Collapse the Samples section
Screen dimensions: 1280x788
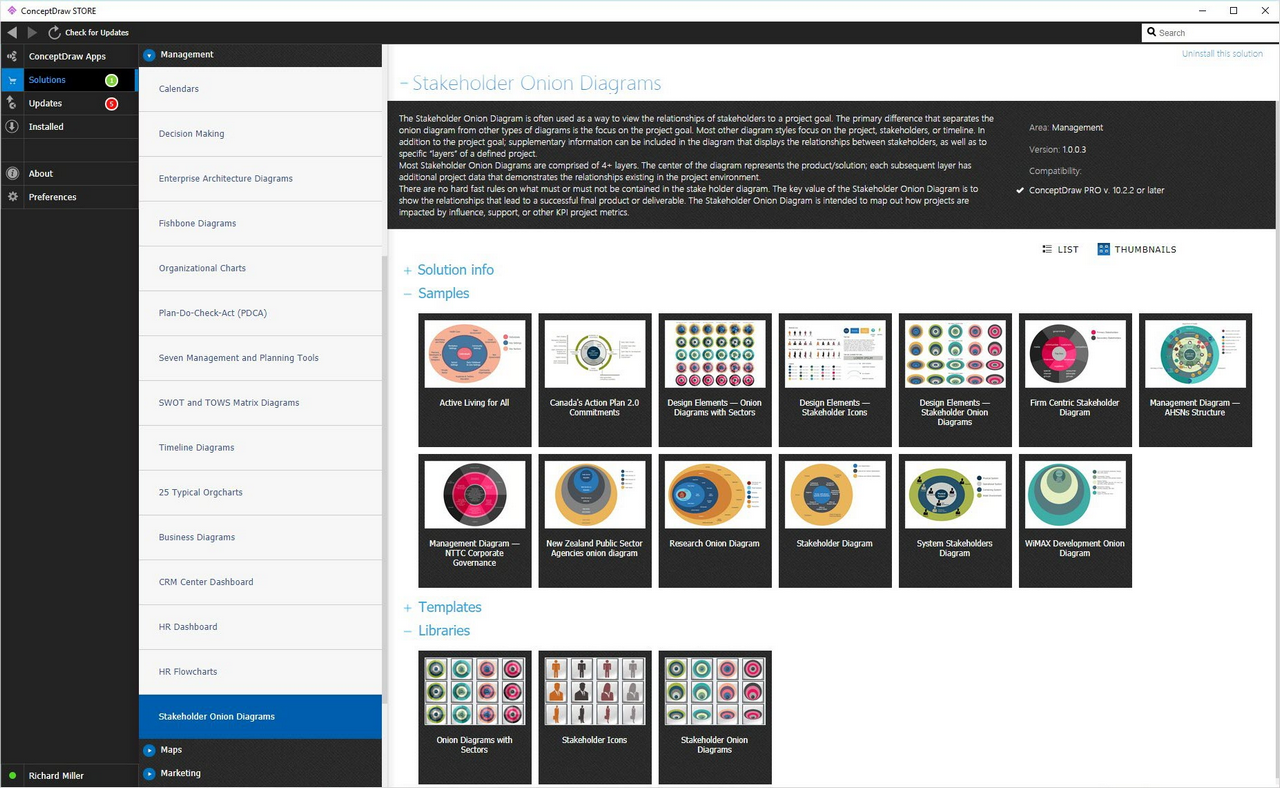point(407,294)
